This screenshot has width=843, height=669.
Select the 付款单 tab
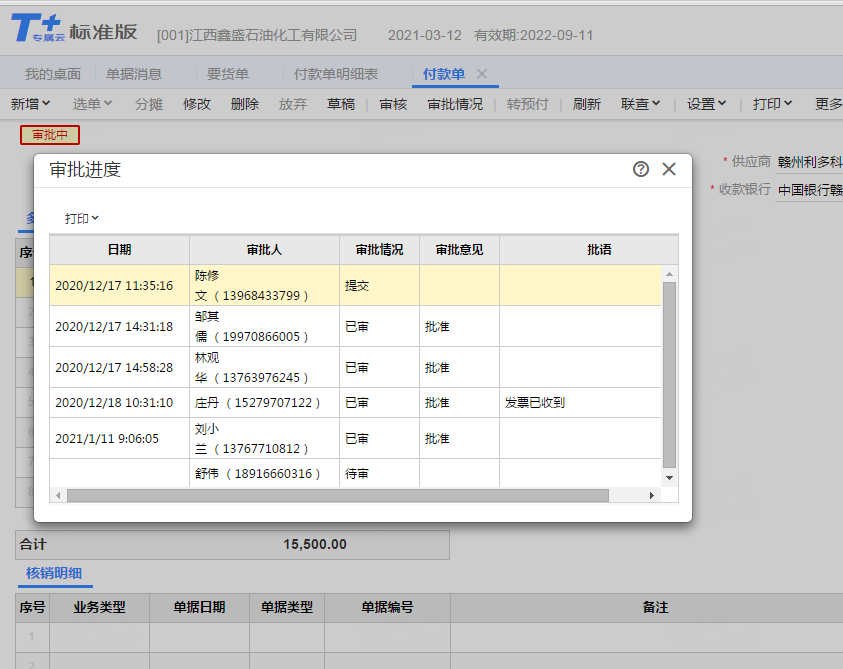click(x=444, y=74)
